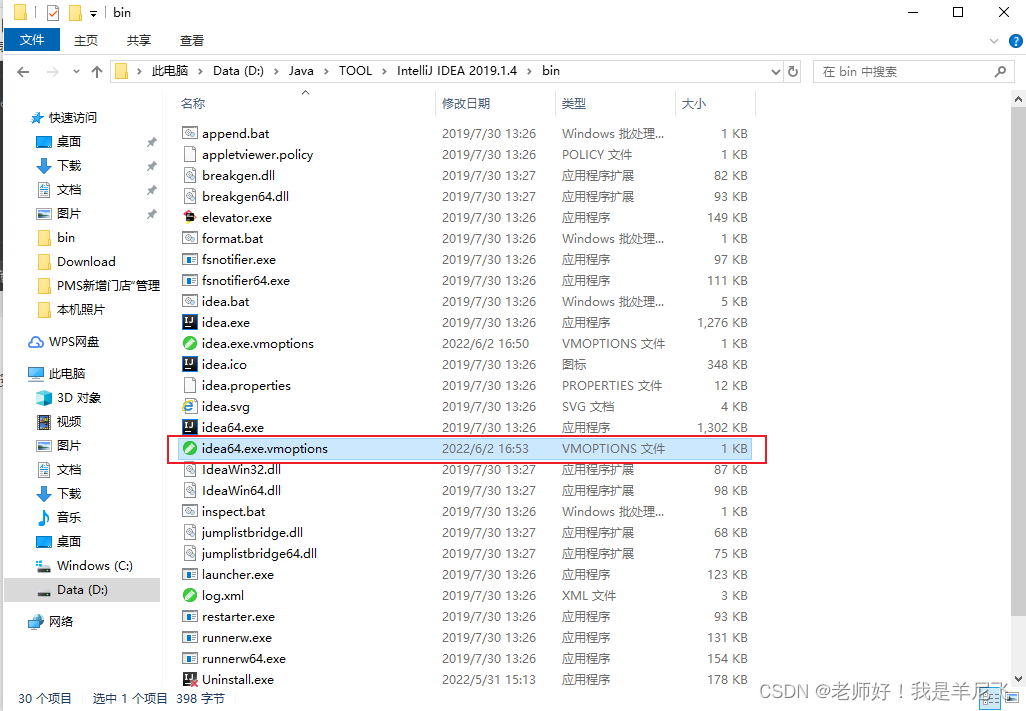Open 视频 folder in sidebar
This screenshot has width=1026, height=711.
(59, 421)
